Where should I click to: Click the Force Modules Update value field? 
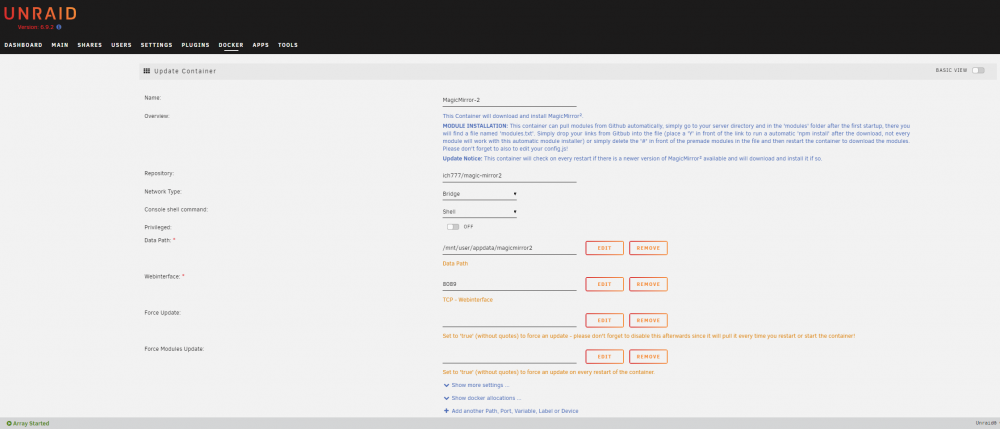click(x=510, y=357)
